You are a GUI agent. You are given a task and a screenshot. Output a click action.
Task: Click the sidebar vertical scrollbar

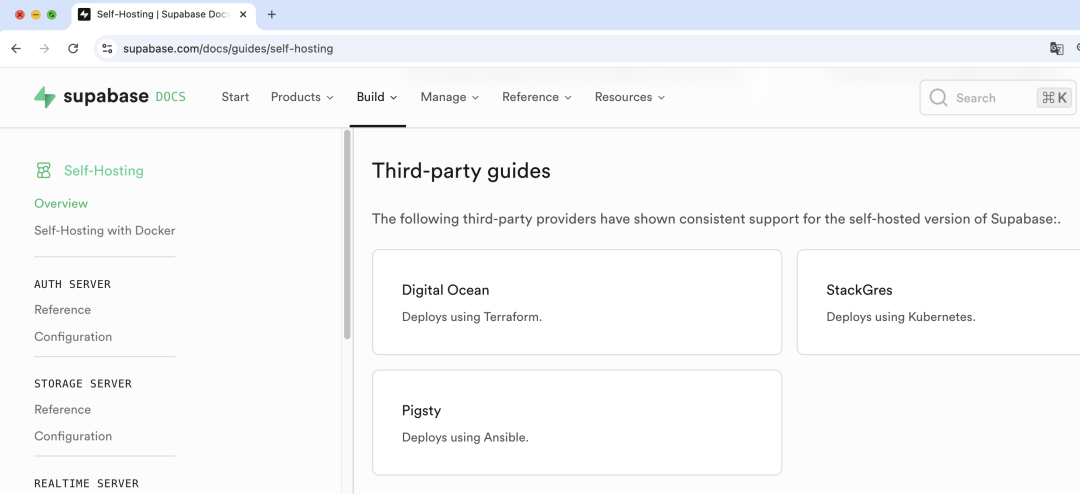click(x=347, y=235)
